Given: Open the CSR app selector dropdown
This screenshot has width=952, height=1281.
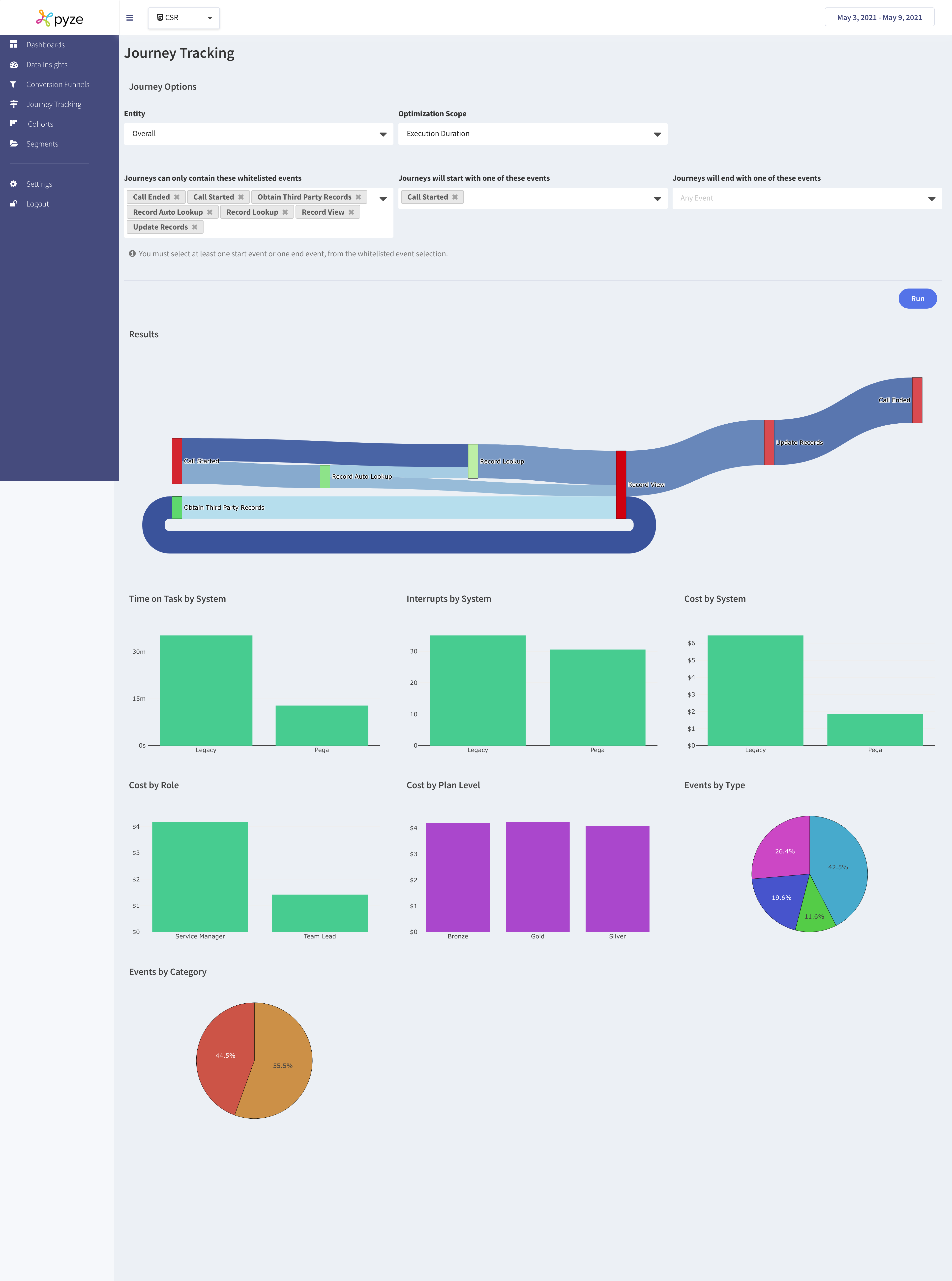Looking at the screenshot, I should click(184, 18).
